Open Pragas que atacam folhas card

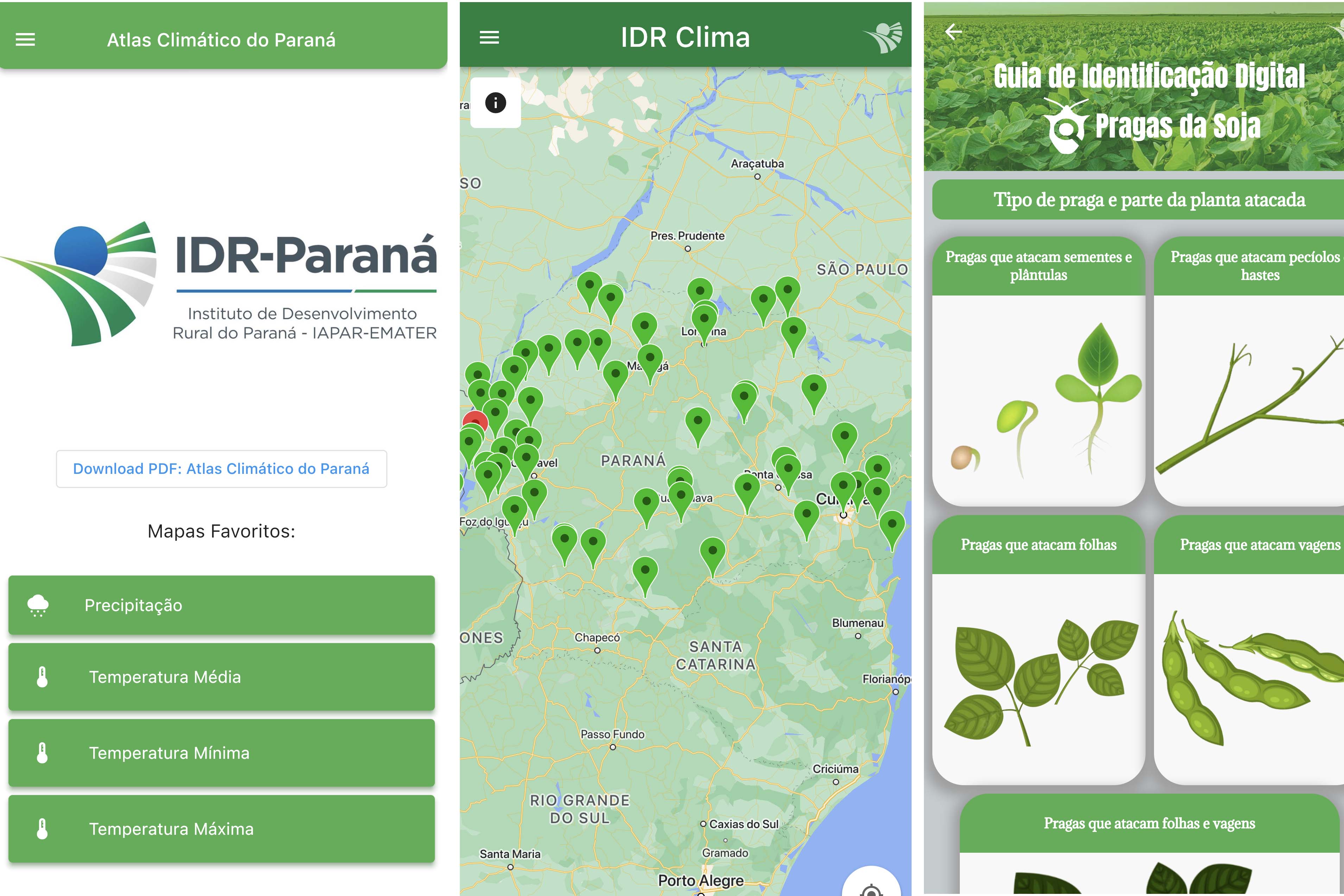tap(1038, 650)
